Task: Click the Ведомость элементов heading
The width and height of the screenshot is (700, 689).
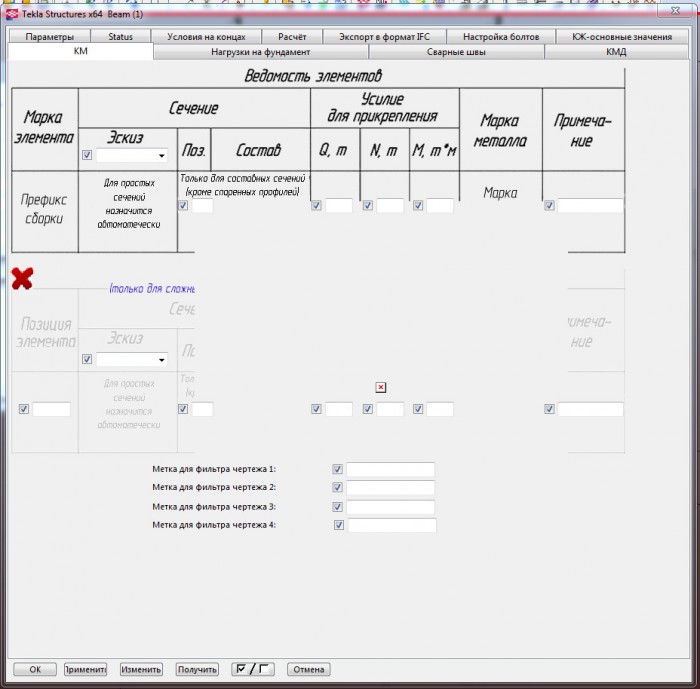Action: point(313,76)
